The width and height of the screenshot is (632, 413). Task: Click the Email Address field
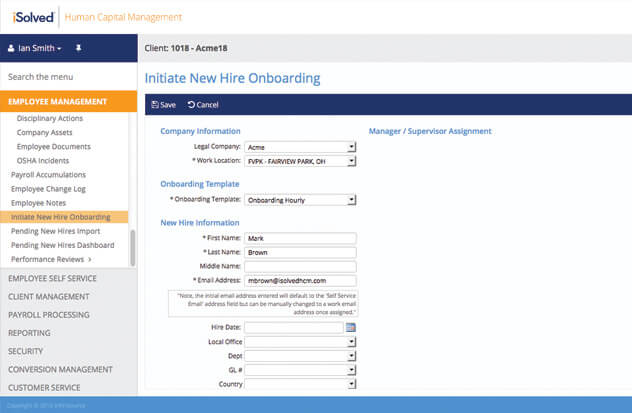(300, 281)
